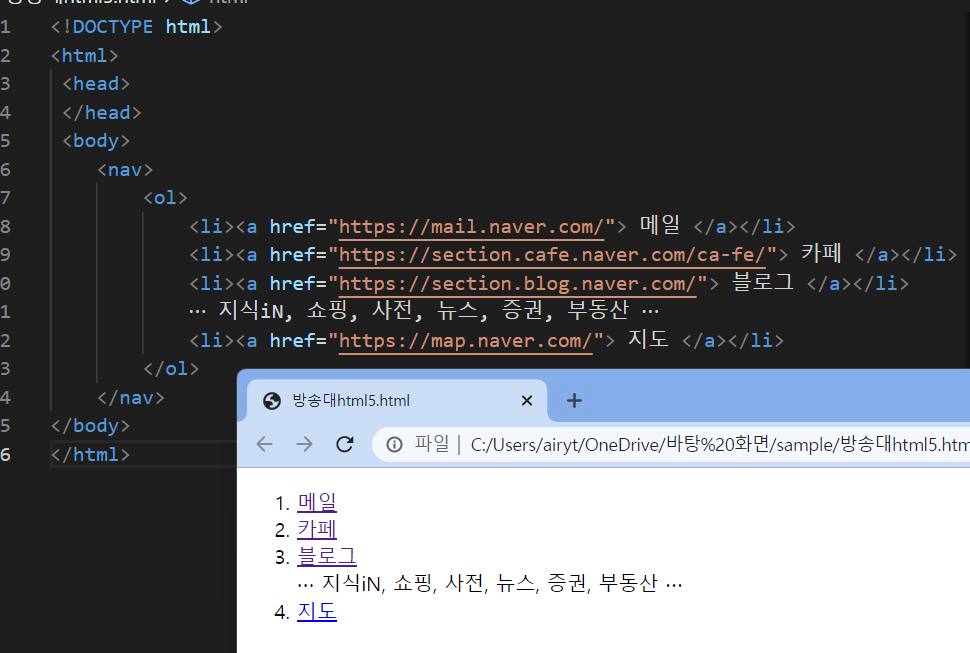The width and height of the screenshot is (970, 653).
Task: Click line number 1 in editor gutter
Action: pyautogui.click(x=6, y=27)
